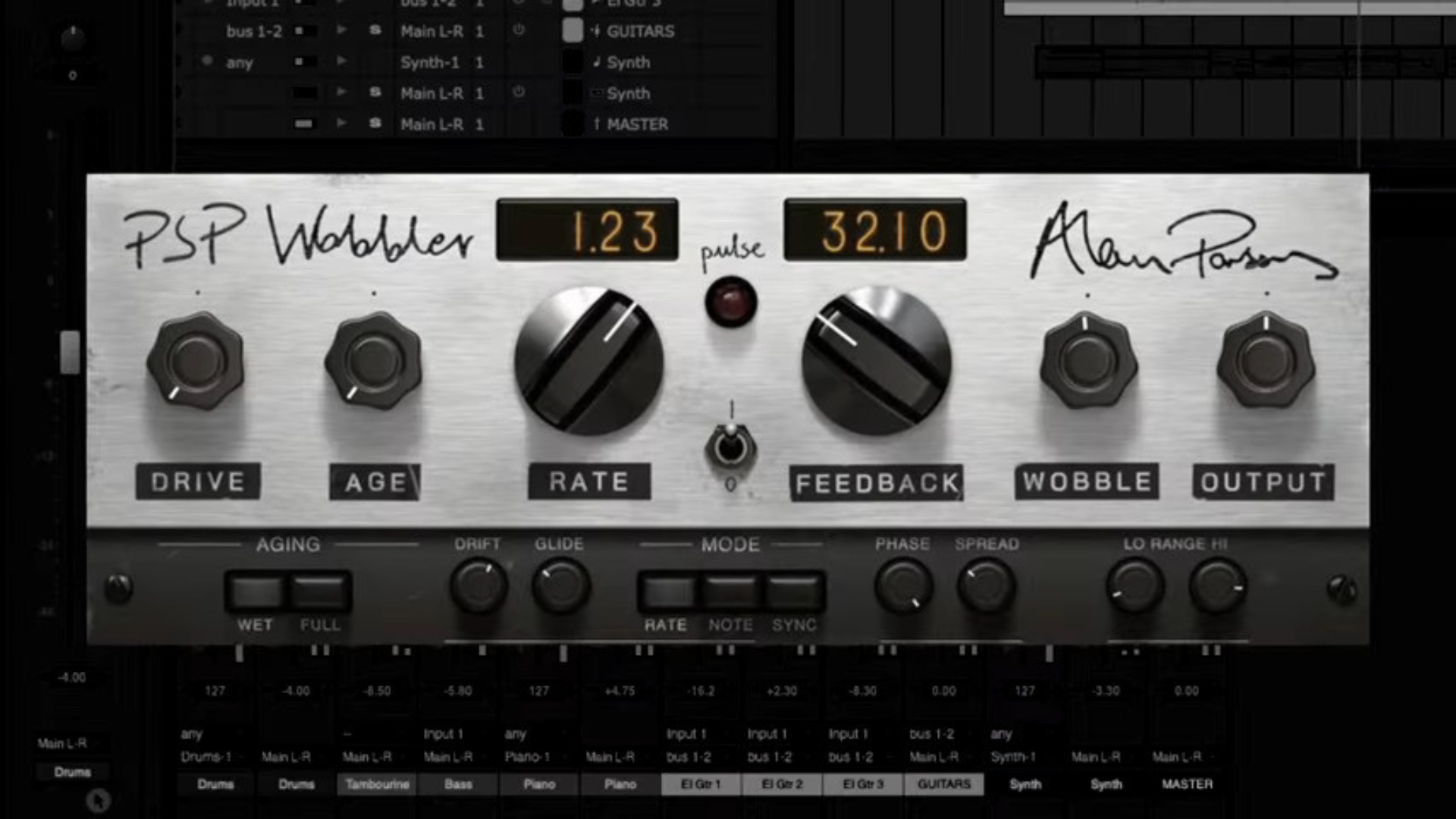This screenshot has height=819, width=1456.
Task: Switch the MODE to NOTE
Action: point(730,590)
